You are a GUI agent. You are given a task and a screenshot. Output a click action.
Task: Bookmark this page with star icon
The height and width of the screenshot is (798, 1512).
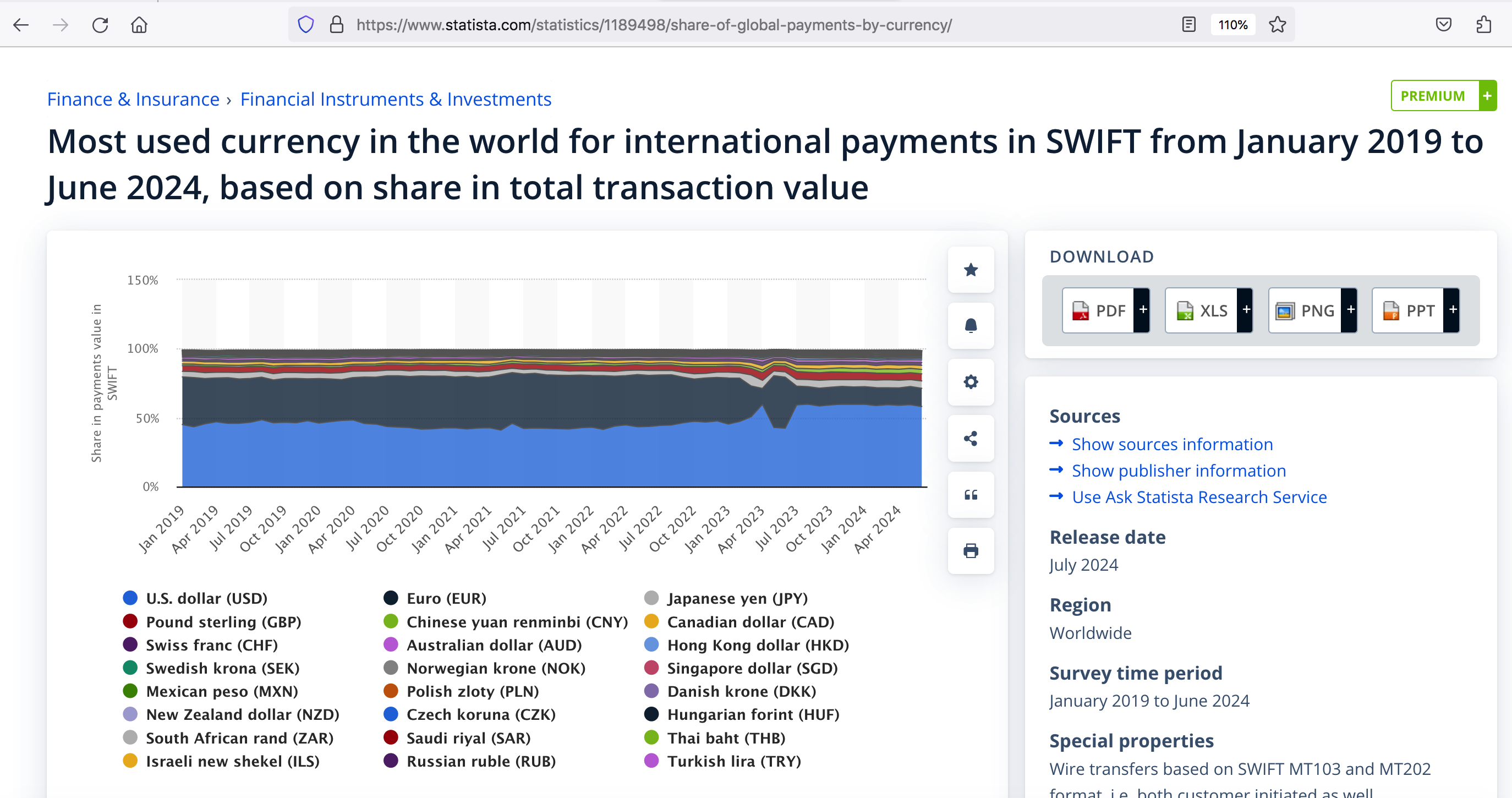[1277, 25]
